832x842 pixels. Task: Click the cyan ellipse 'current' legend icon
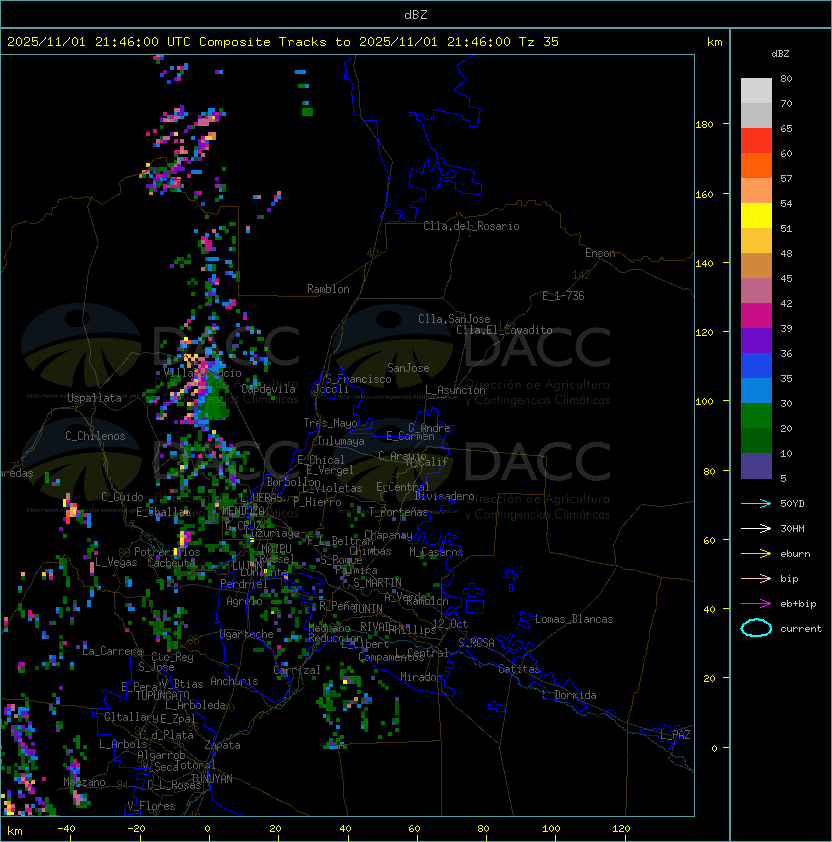tap(756, 628)
